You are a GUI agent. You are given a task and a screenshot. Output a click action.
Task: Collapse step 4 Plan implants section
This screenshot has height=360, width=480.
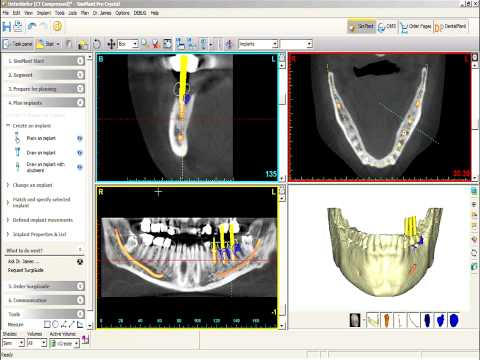45,103
